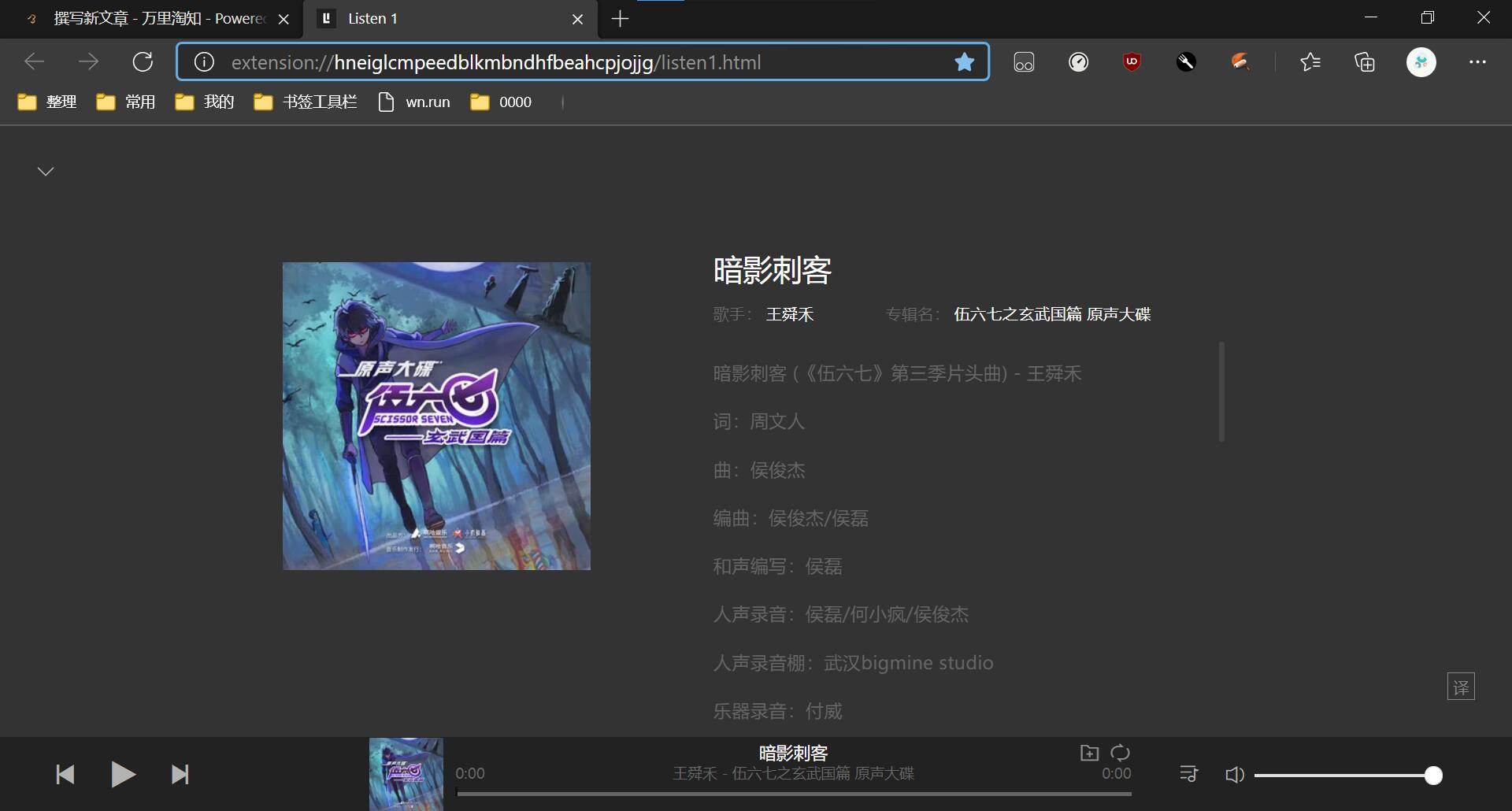Open the wn.run bookmark
The width and height of the screenshot is (1512, 811).
pyautogui.click(x=414, y=102)
